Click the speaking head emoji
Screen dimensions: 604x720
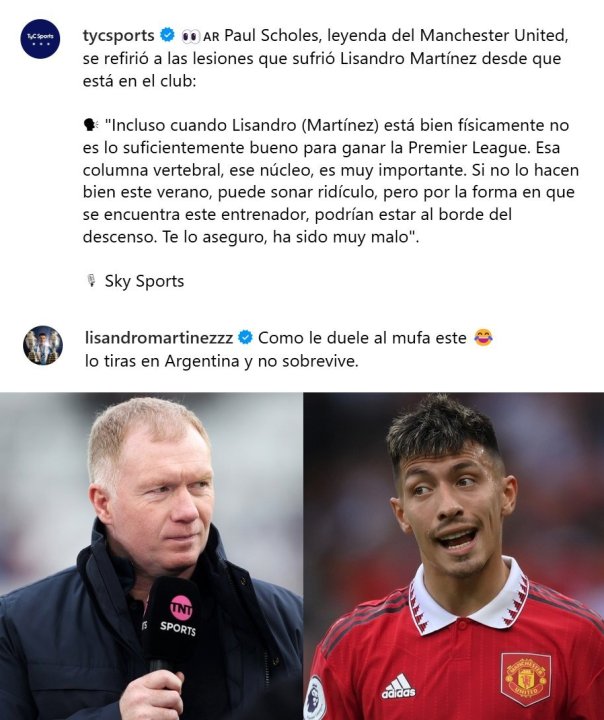[91, 124]
